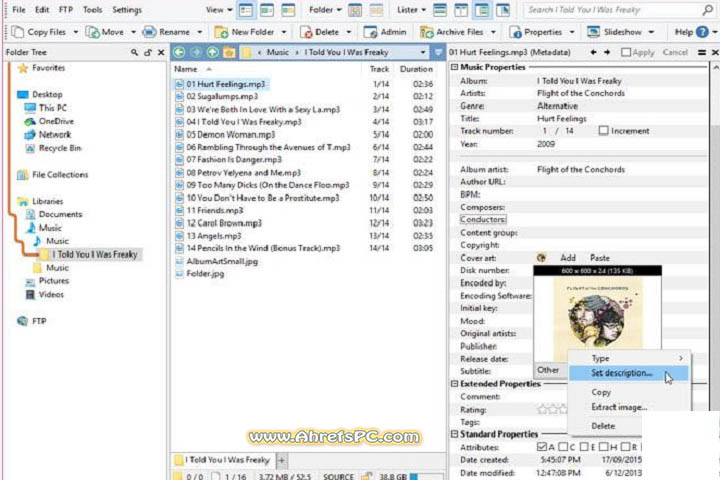Go up one level with the green up arrow

pyautogui.click(x=212, y=52)
